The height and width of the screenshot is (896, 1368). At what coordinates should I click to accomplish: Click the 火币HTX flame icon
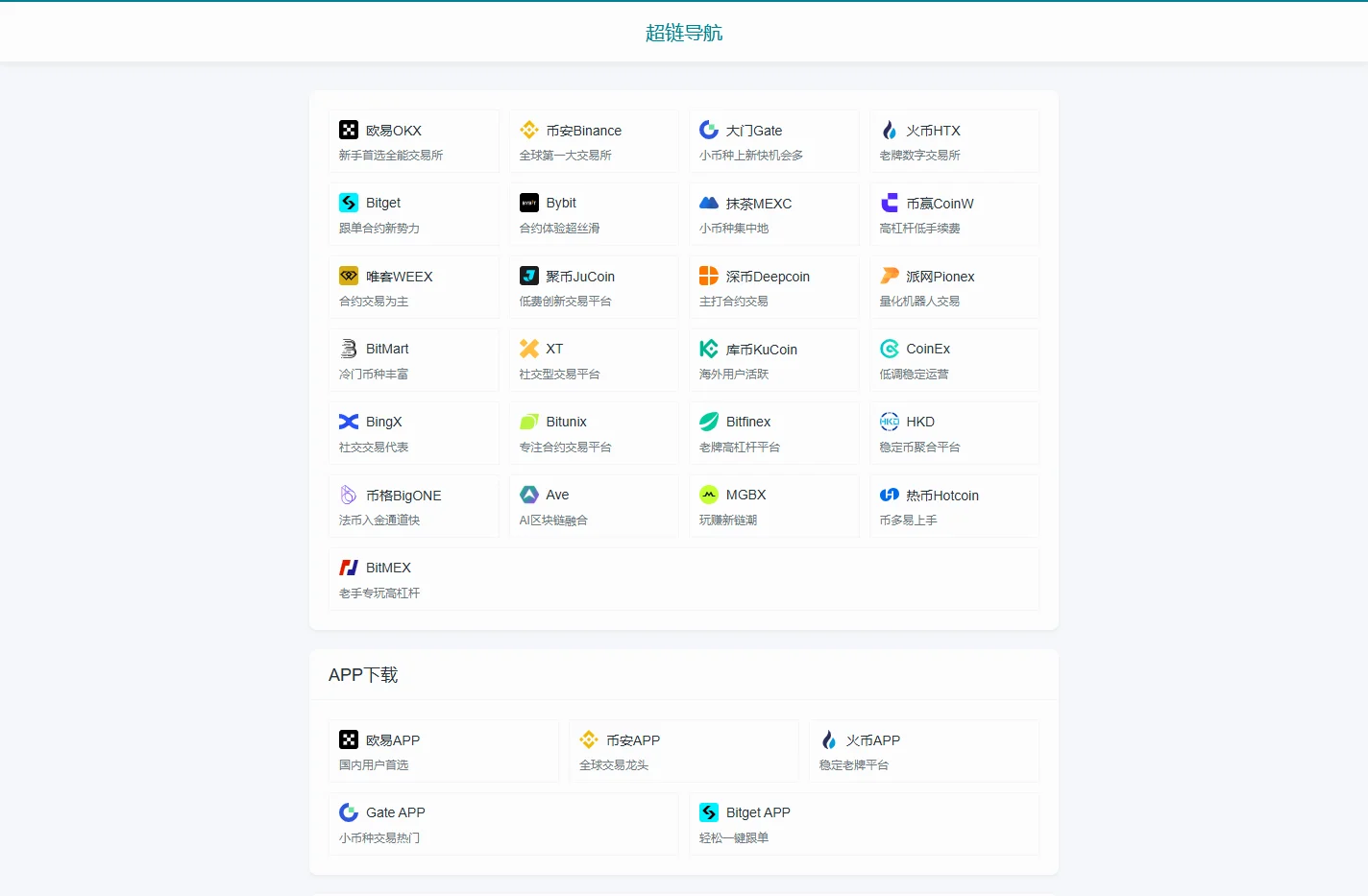tap(890, 130)
